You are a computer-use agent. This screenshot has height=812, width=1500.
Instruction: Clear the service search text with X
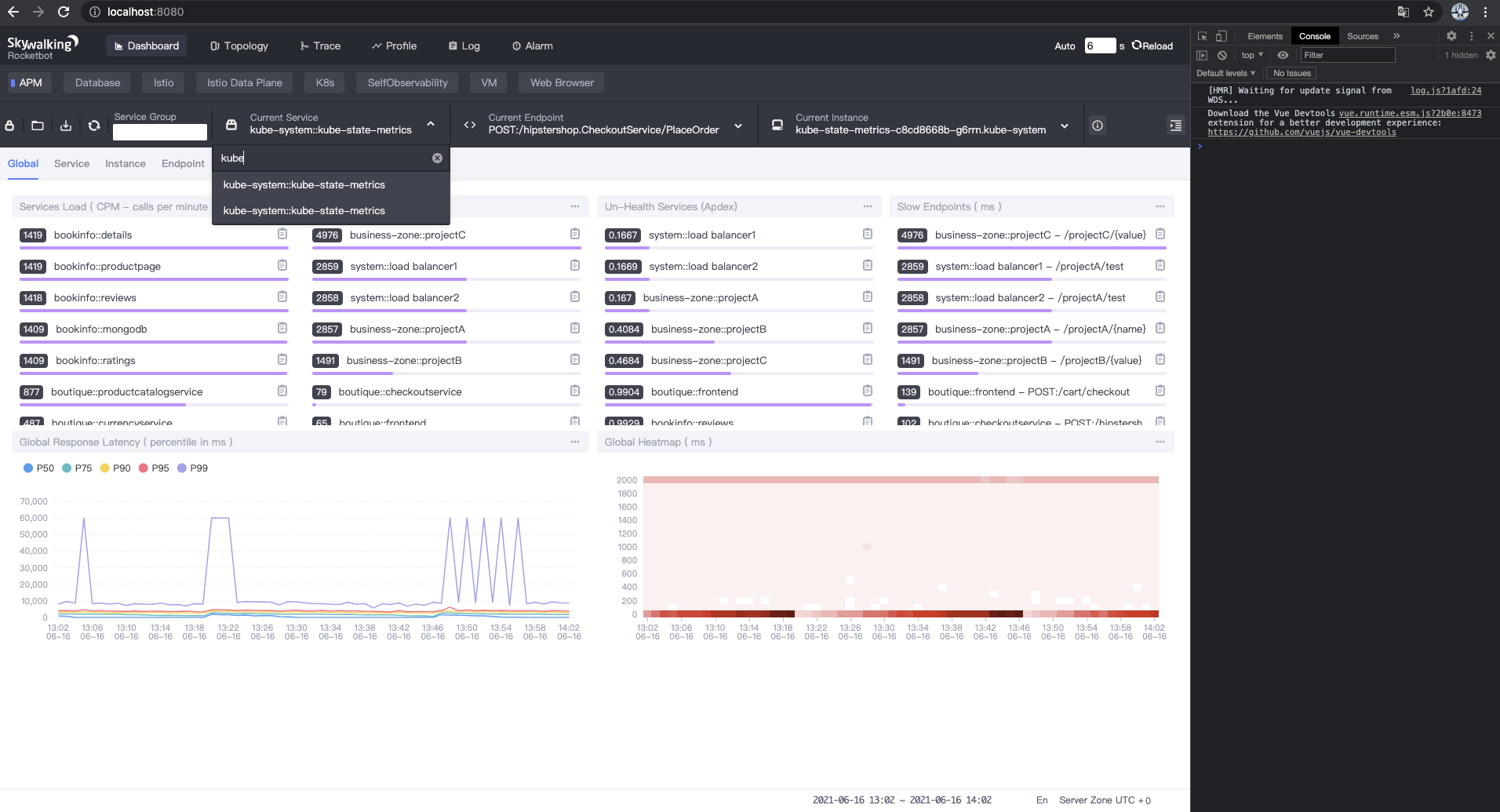(x=437, y=158)
